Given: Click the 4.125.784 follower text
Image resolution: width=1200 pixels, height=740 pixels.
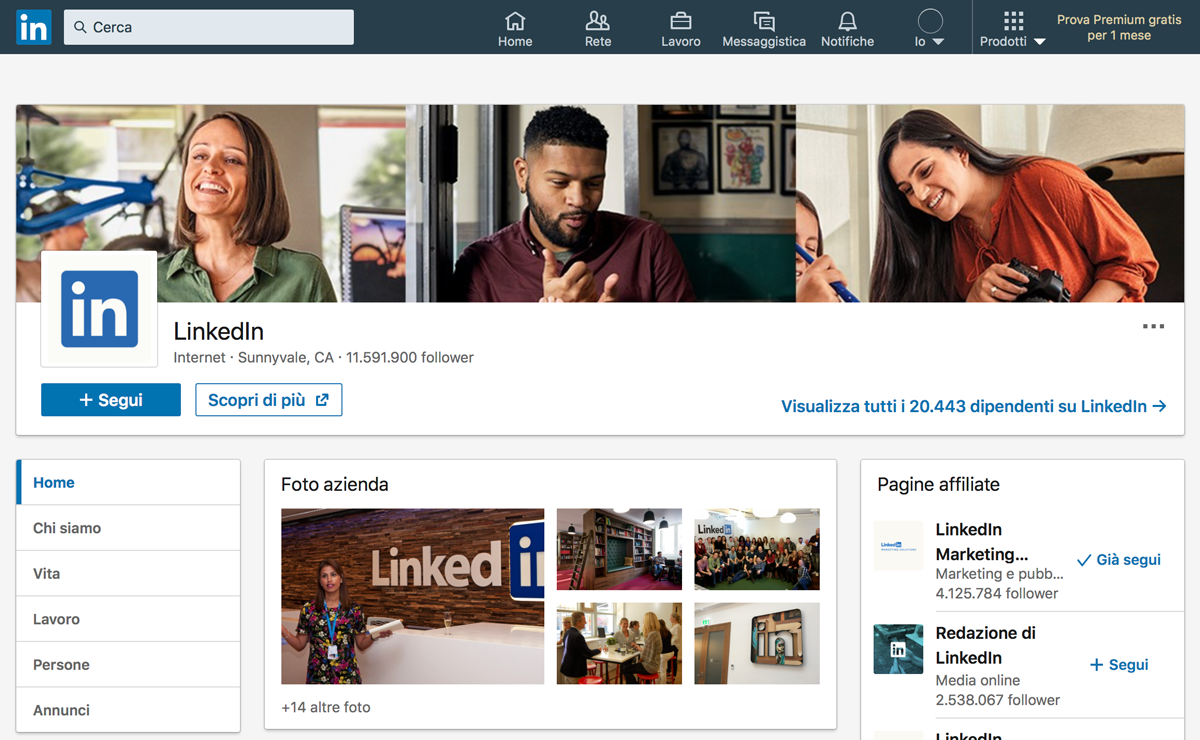Looking at the screenshot, I should 997,593.
